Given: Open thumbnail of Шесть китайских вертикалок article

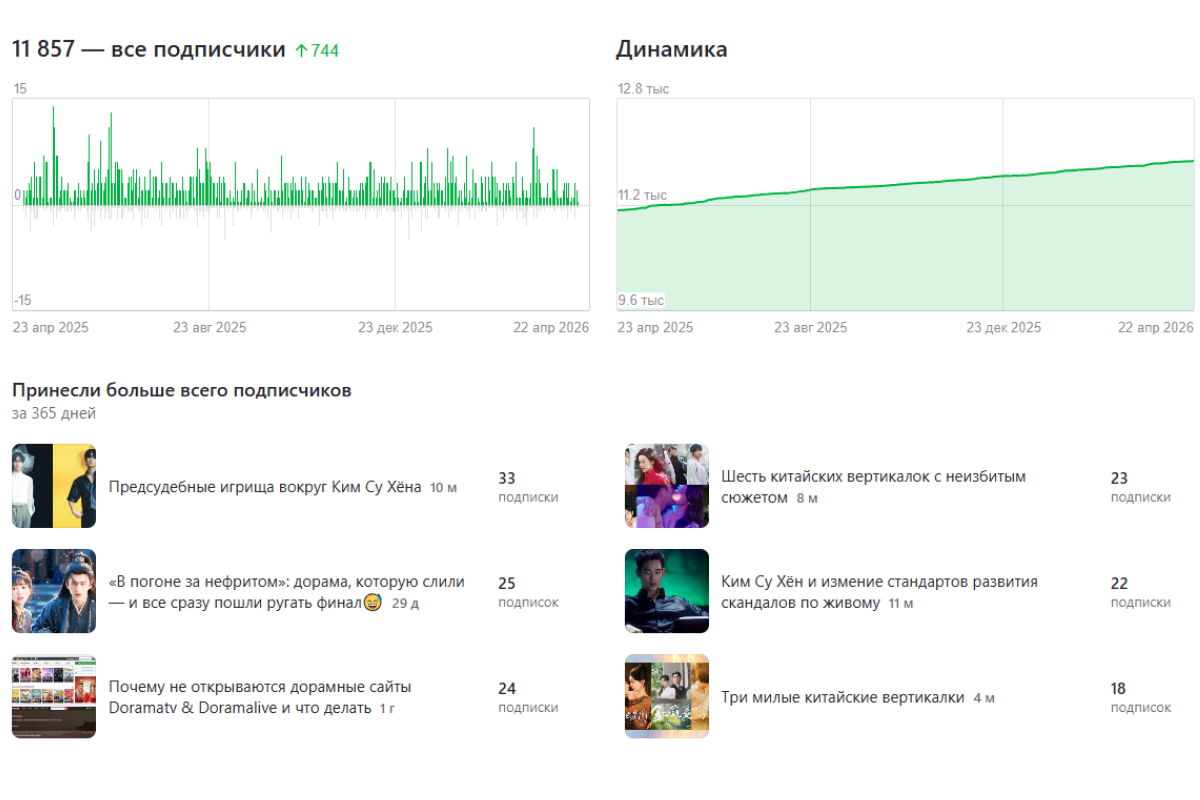Looking at the screenshot, I should 667,486.
